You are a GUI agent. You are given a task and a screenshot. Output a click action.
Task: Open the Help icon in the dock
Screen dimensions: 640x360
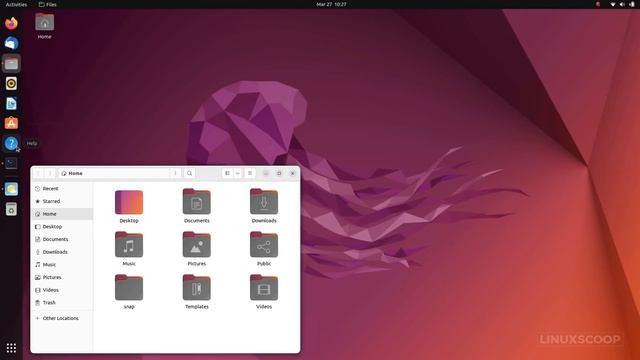coord(11,143)
